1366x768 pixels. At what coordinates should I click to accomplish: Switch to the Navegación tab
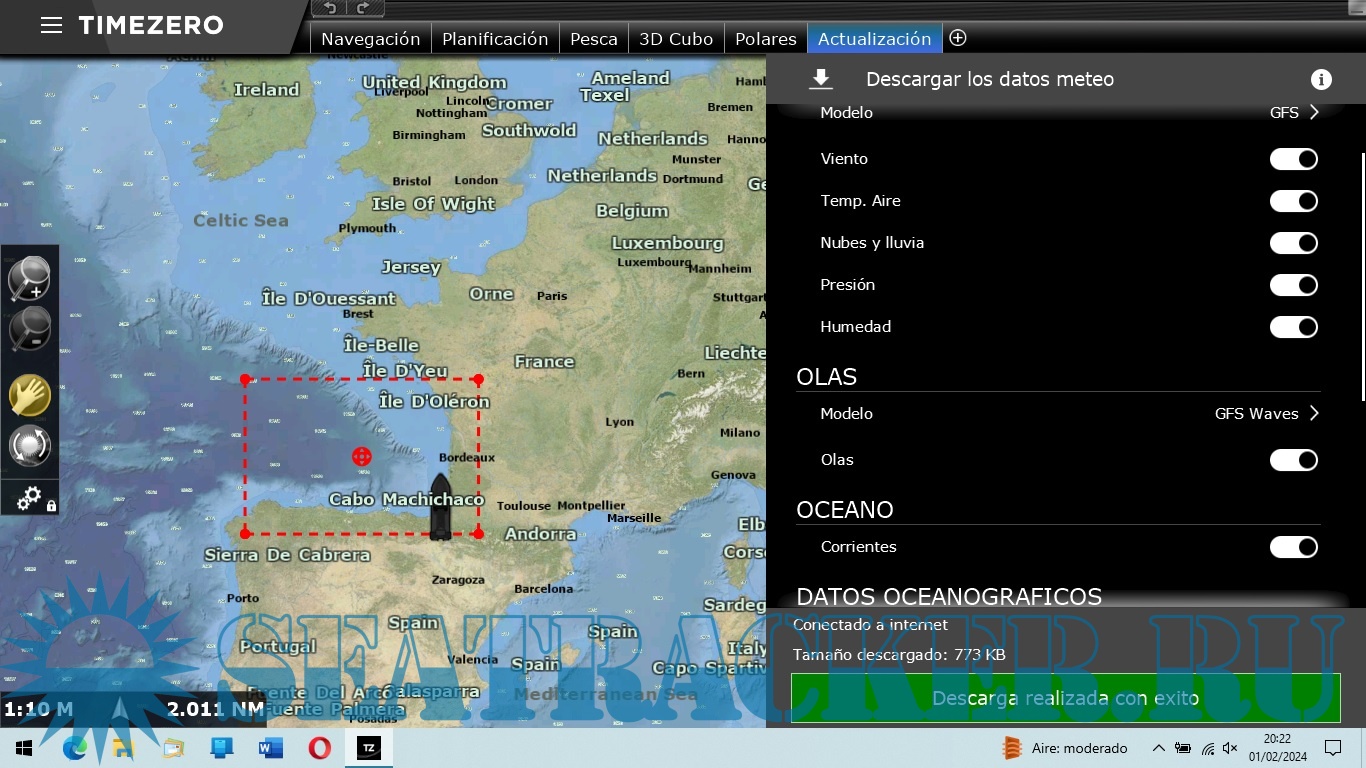click(x=370, y=39)
